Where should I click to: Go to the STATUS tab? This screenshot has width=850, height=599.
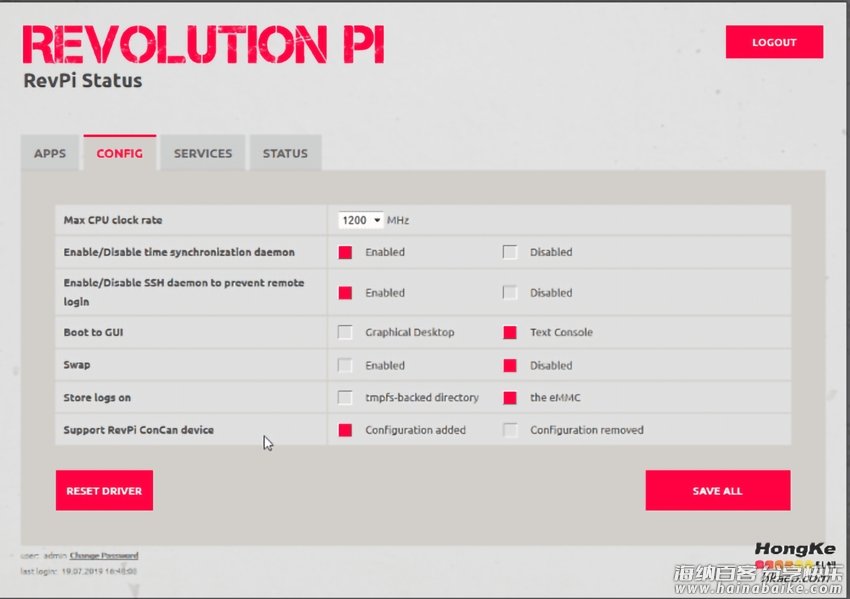(x=285, y=153)
